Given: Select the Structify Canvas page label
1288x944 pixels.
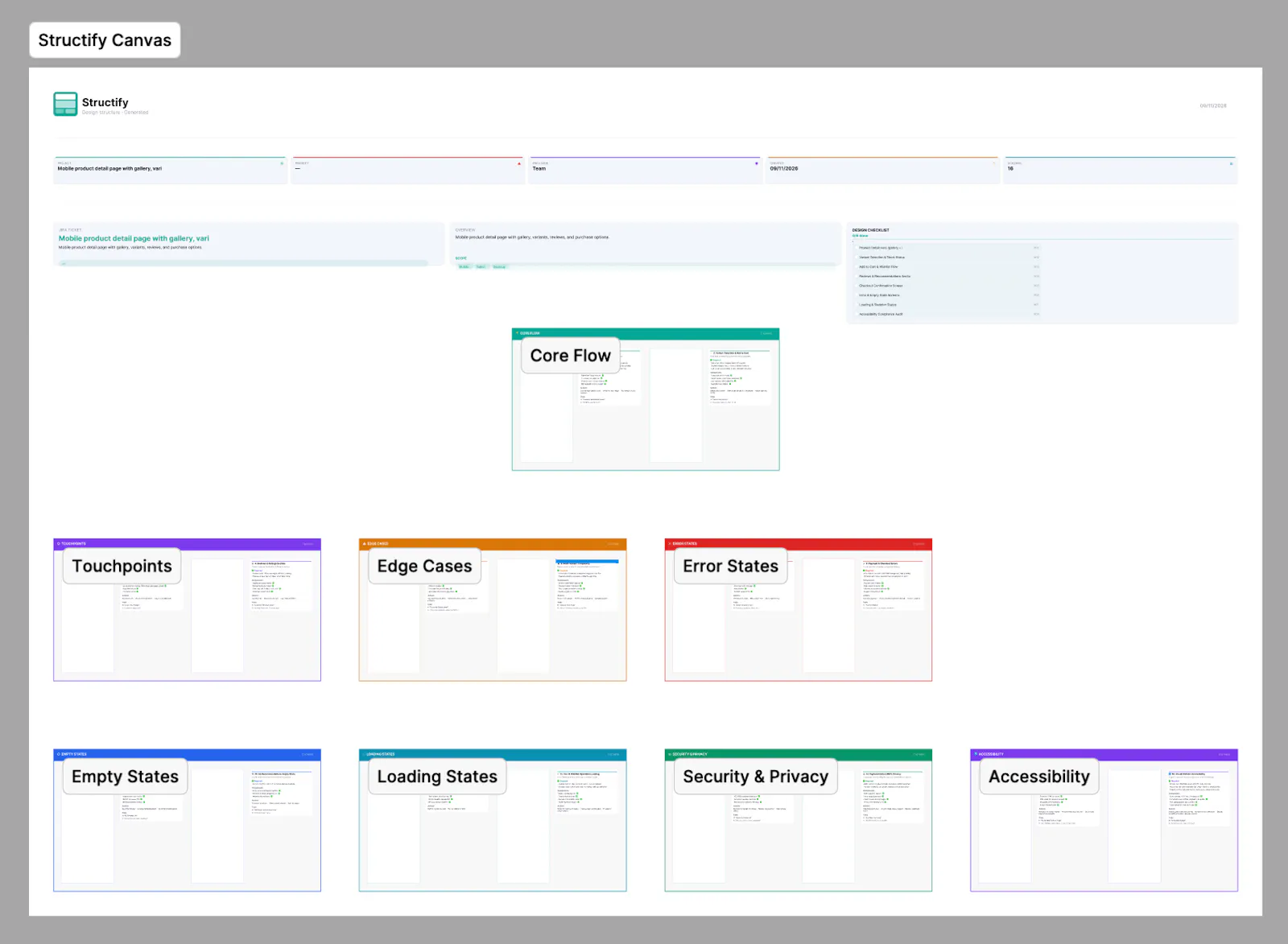Looking at the screenshot, I should 105,40.
